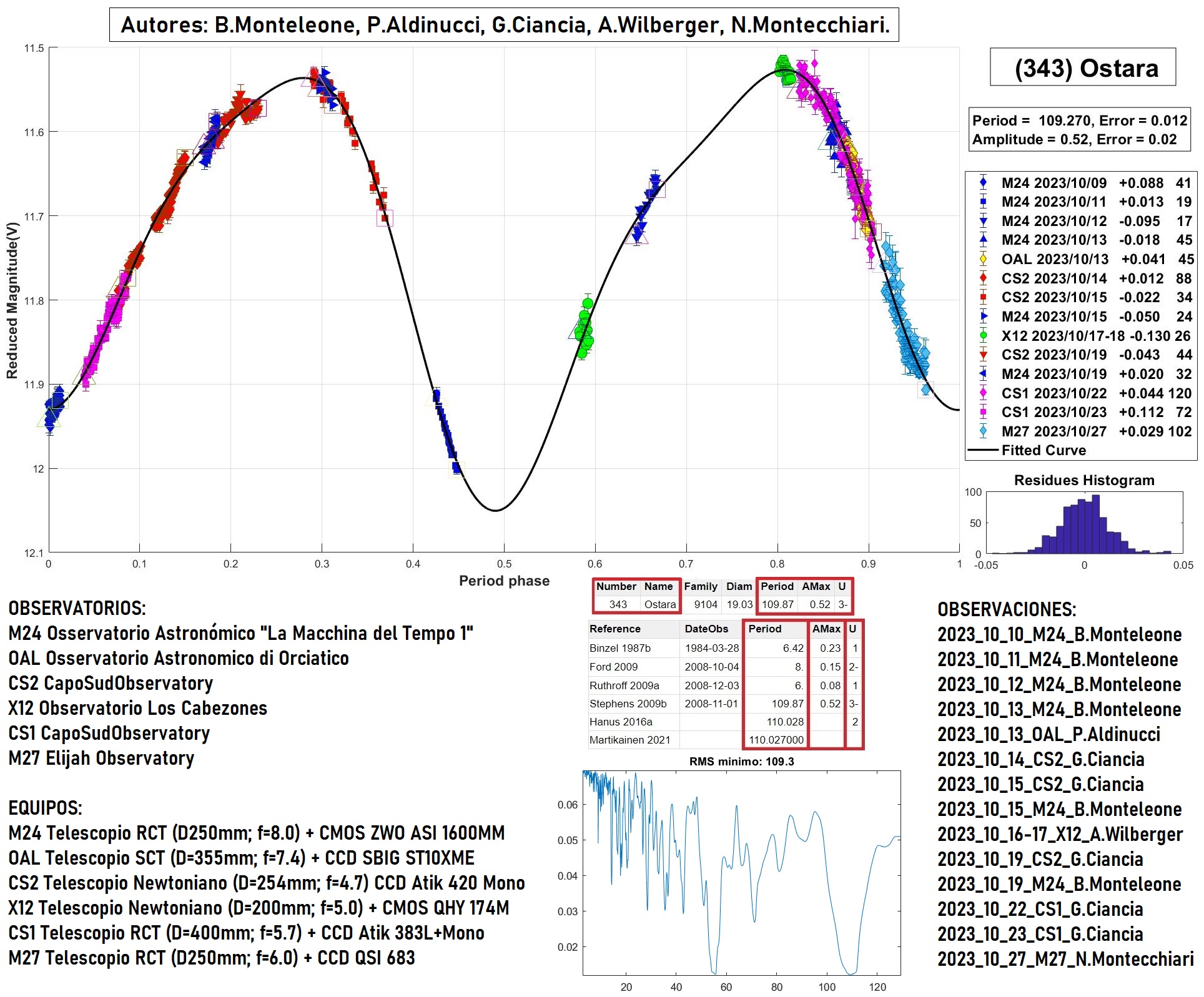Click X12 Telescopio Newtoniano QHY 174M line

pyautogui.click(x=259, y=908)
